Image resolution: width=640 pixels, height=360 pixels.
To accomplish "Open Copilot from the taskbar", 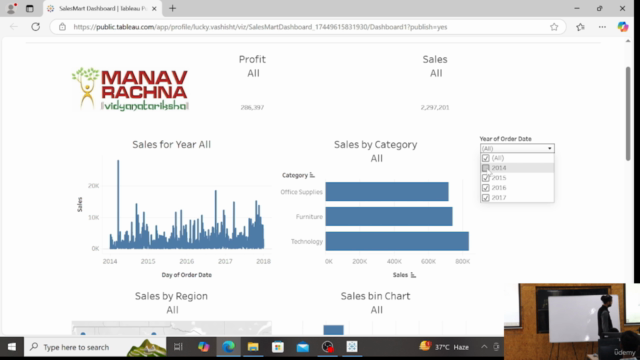I will pyautogui.click(x=203, y=347).
